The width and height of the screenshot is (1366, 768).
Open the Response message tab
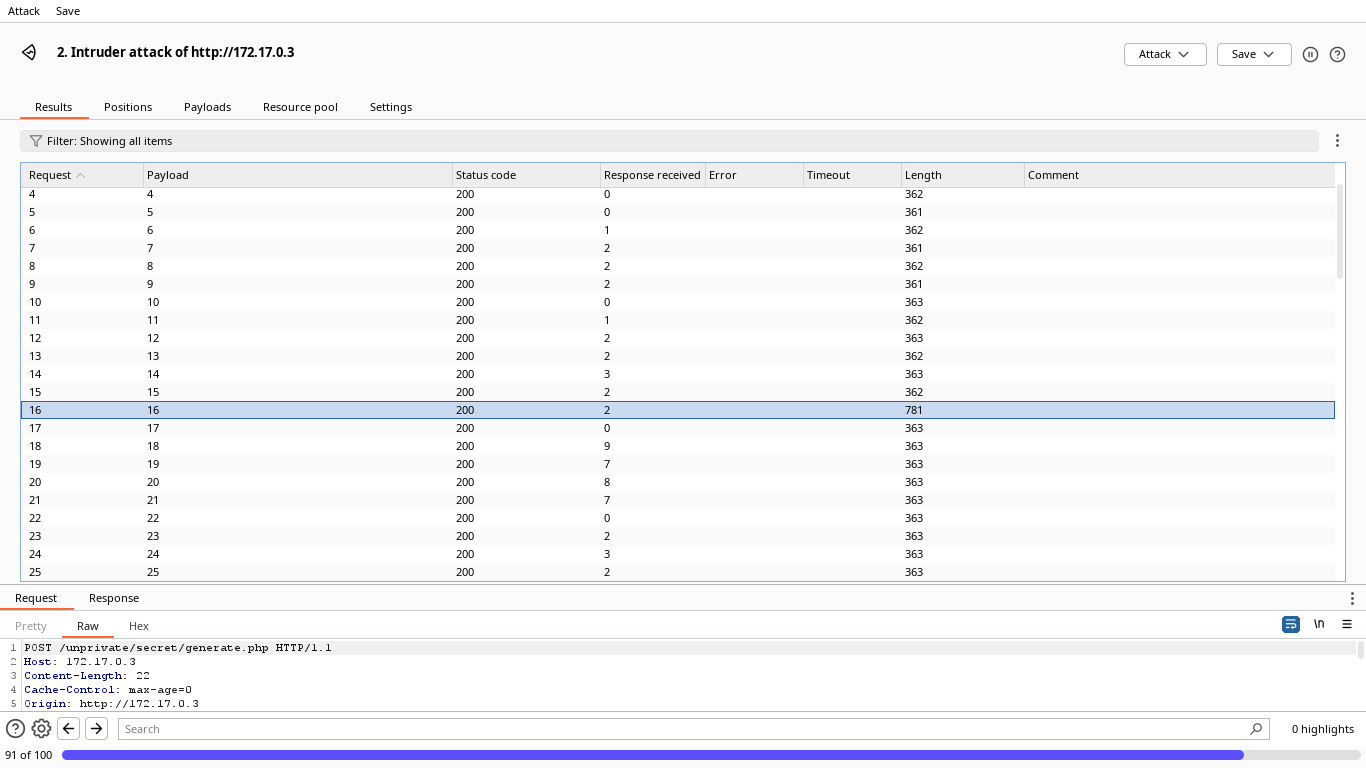114,598
